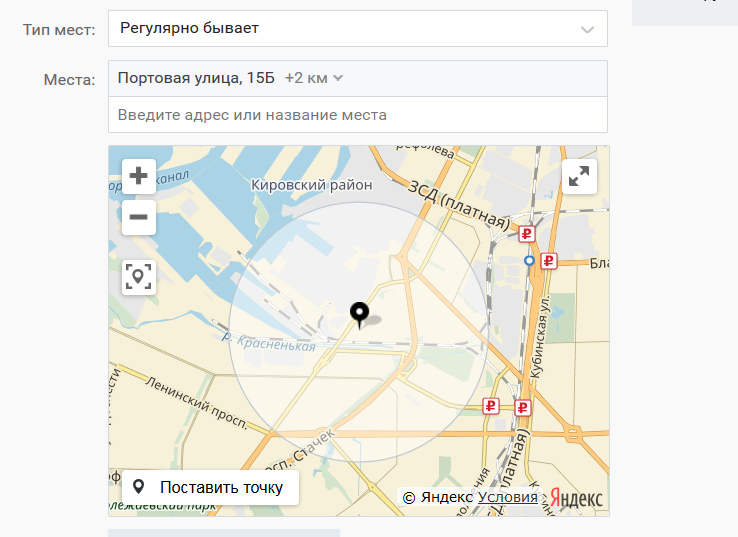This screenshot has width=738, height=537.
Task: Click the locate-my-position icon on map
Action: tap(139, 277)
